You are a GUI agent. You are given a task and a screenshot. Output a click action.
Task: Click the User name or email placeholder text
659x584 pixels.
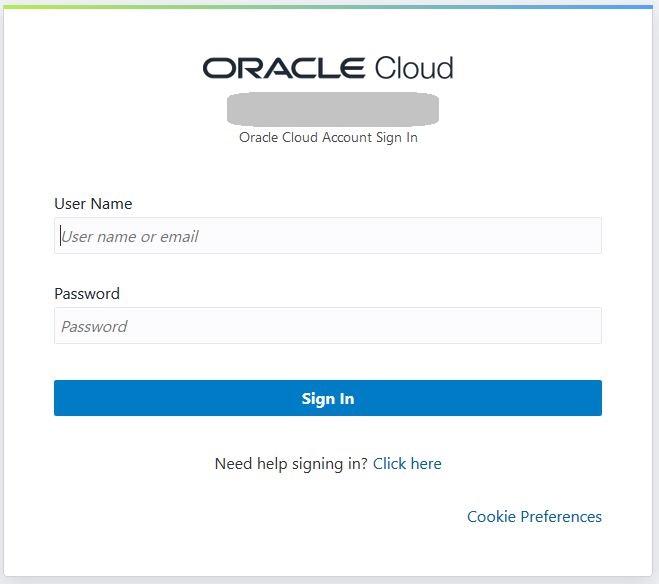(x=130, y=236)
